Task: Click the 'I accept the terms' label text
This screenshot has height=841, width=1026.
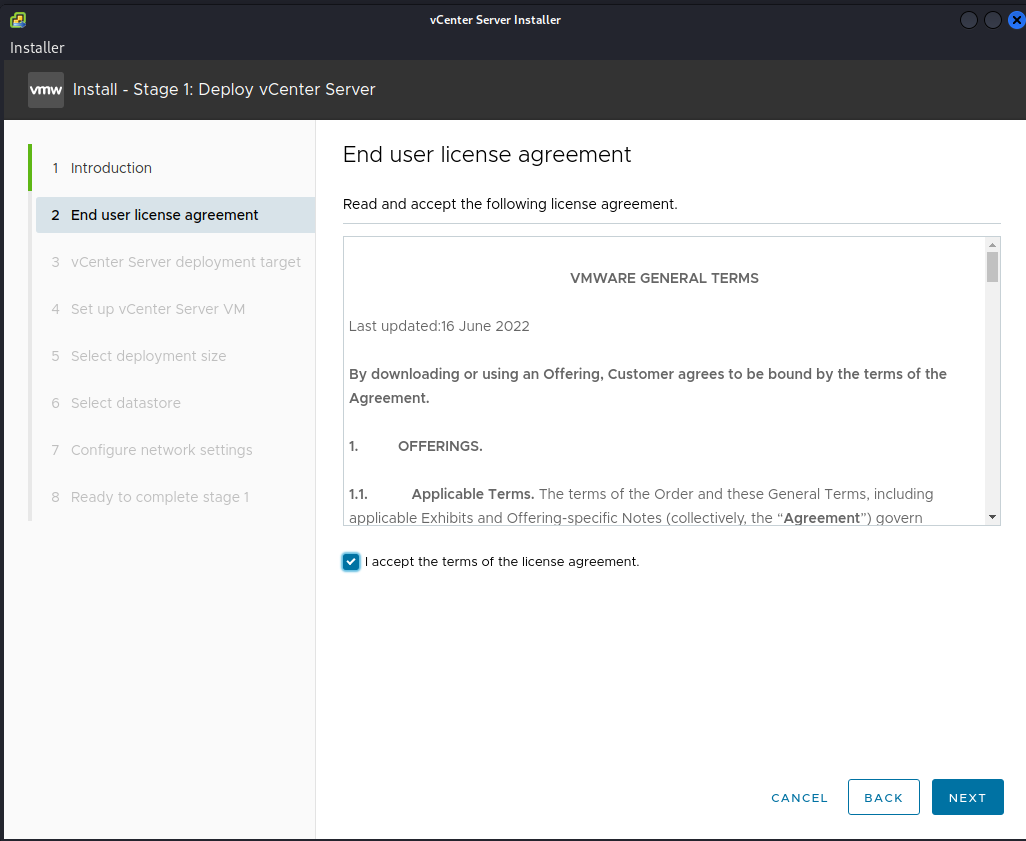Action: point(501,562)
